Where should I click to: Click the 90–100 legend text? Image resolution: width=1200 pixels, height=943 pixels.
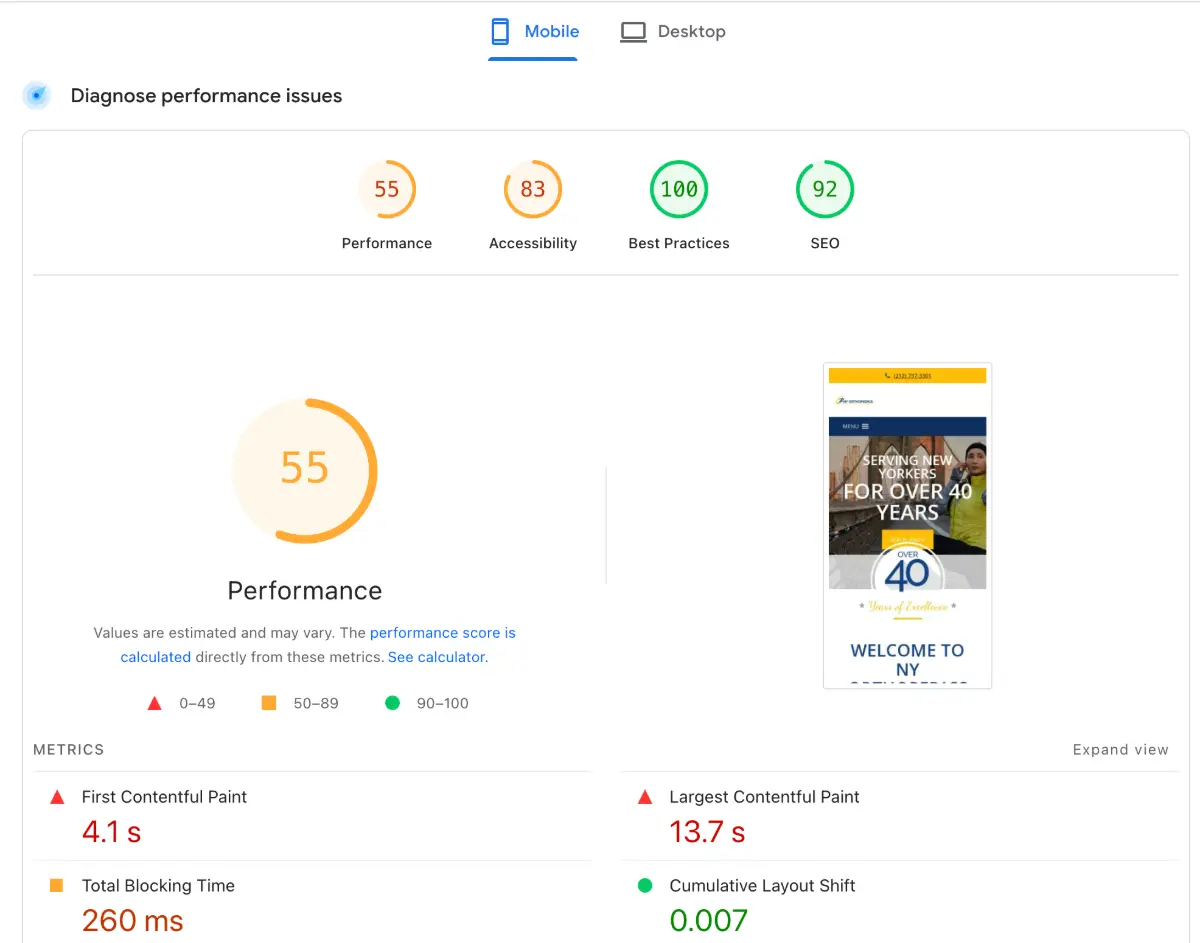[x=443, y=703]
